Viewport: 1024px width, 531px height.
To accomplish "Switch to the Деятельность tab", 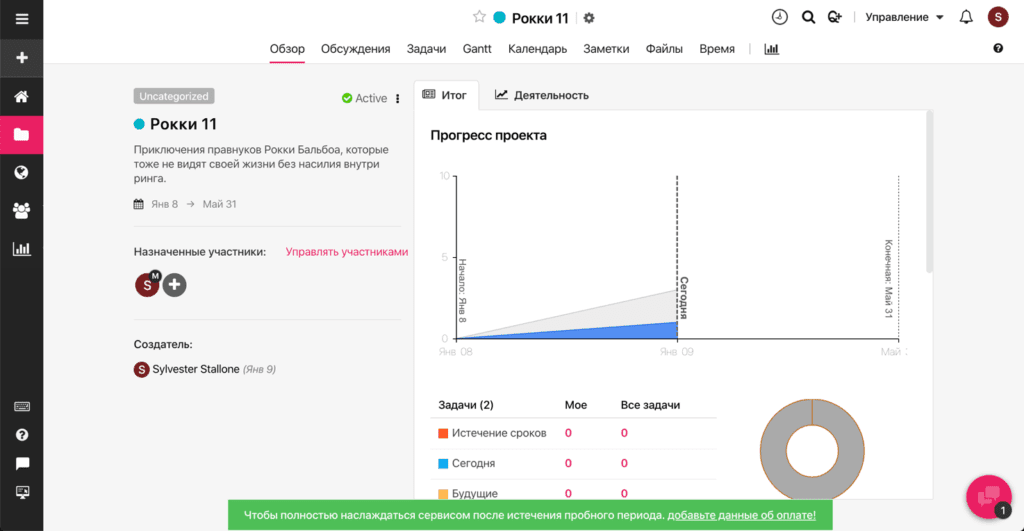I will (541, 95).
